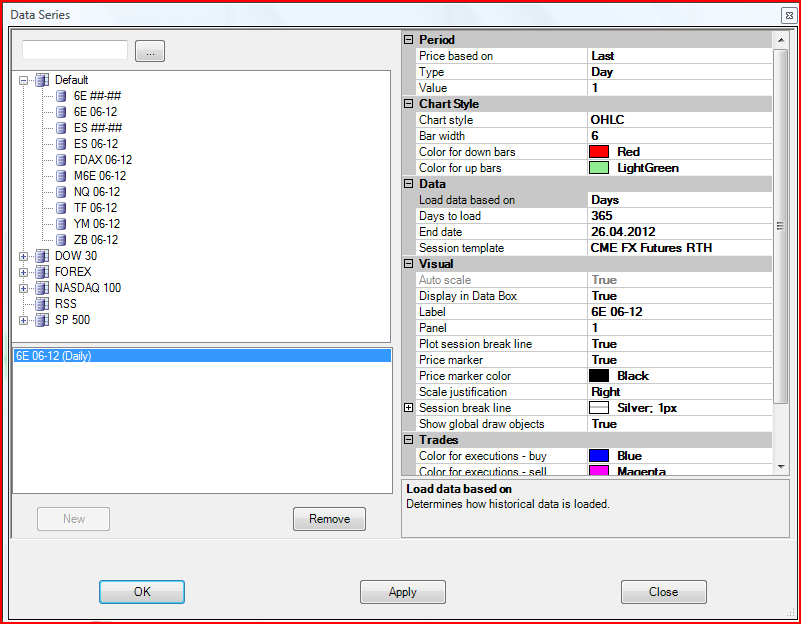Image resolution: width=801 pixels, height=624 pixels.
Task: Click the M6E 06-12 instrument icon
Action: [61, 176]
